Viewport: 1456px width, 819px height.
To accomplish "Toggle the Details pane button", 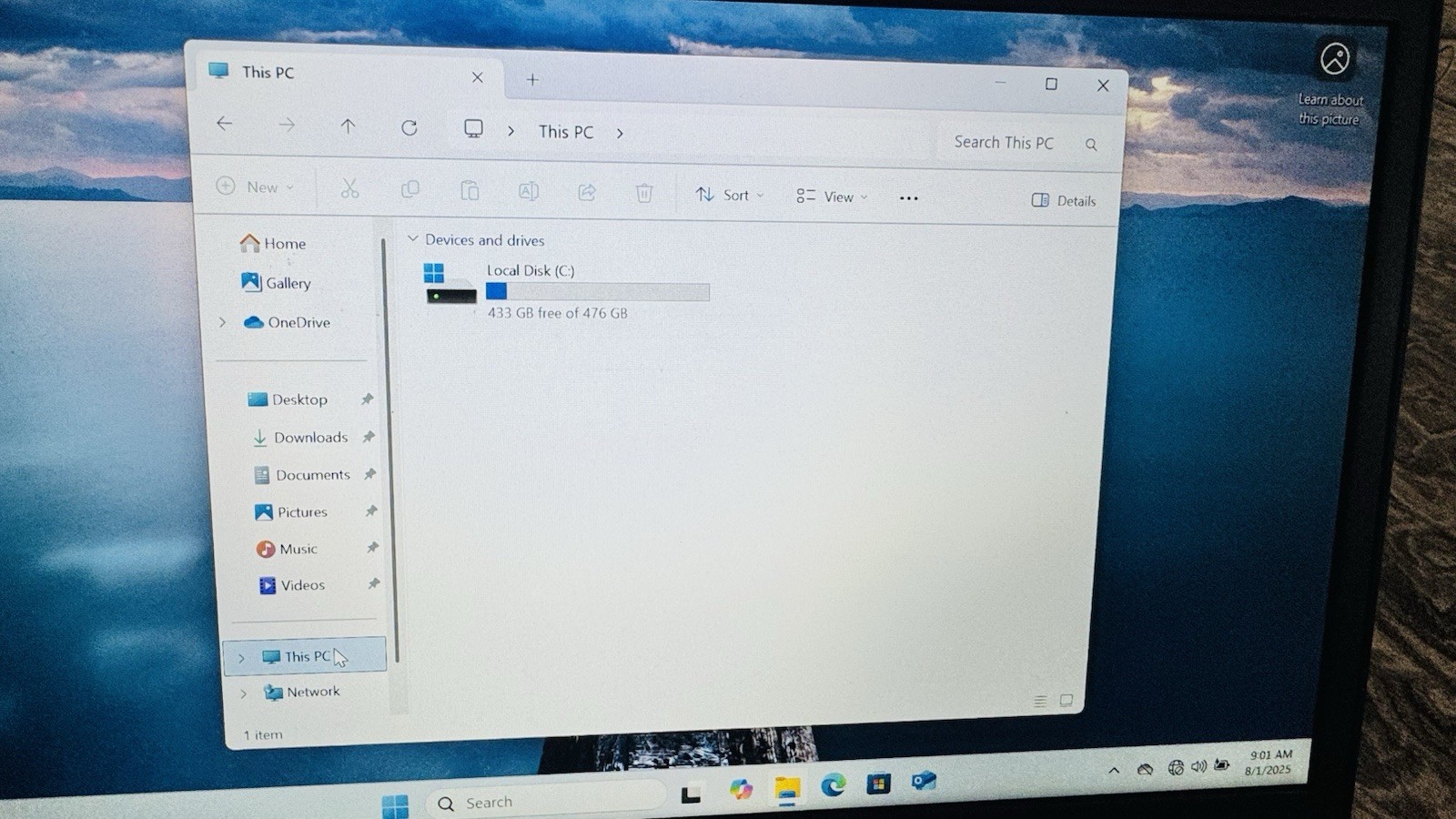I will 1064,200.
